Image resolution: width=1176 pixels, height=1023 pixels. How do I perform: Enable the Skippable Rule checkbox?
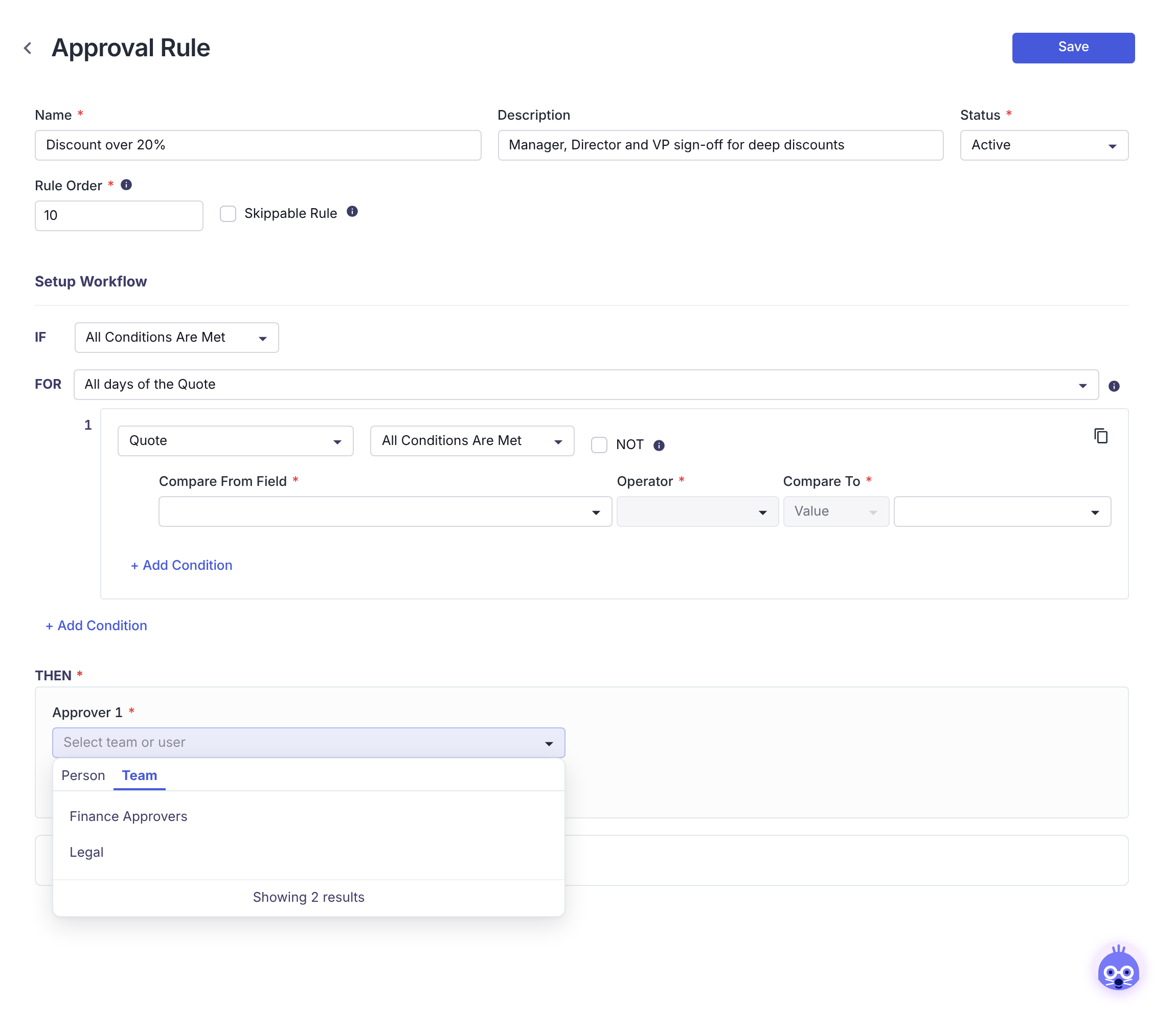(228, 213)
